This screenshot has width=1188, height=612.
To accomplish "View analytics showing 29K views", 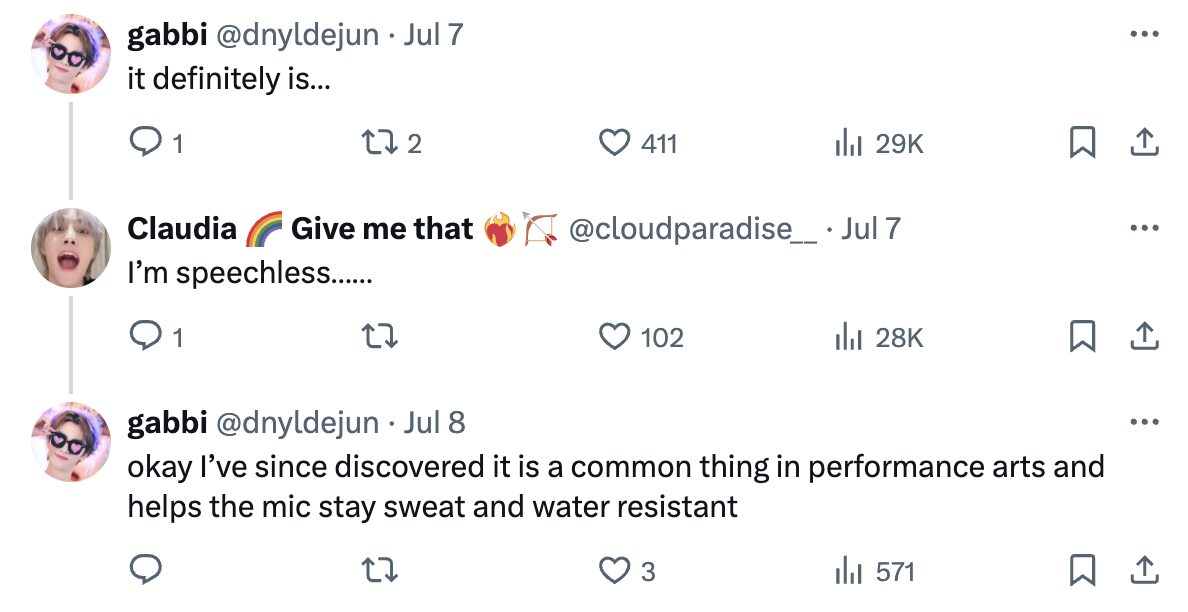I will [848, 144].
